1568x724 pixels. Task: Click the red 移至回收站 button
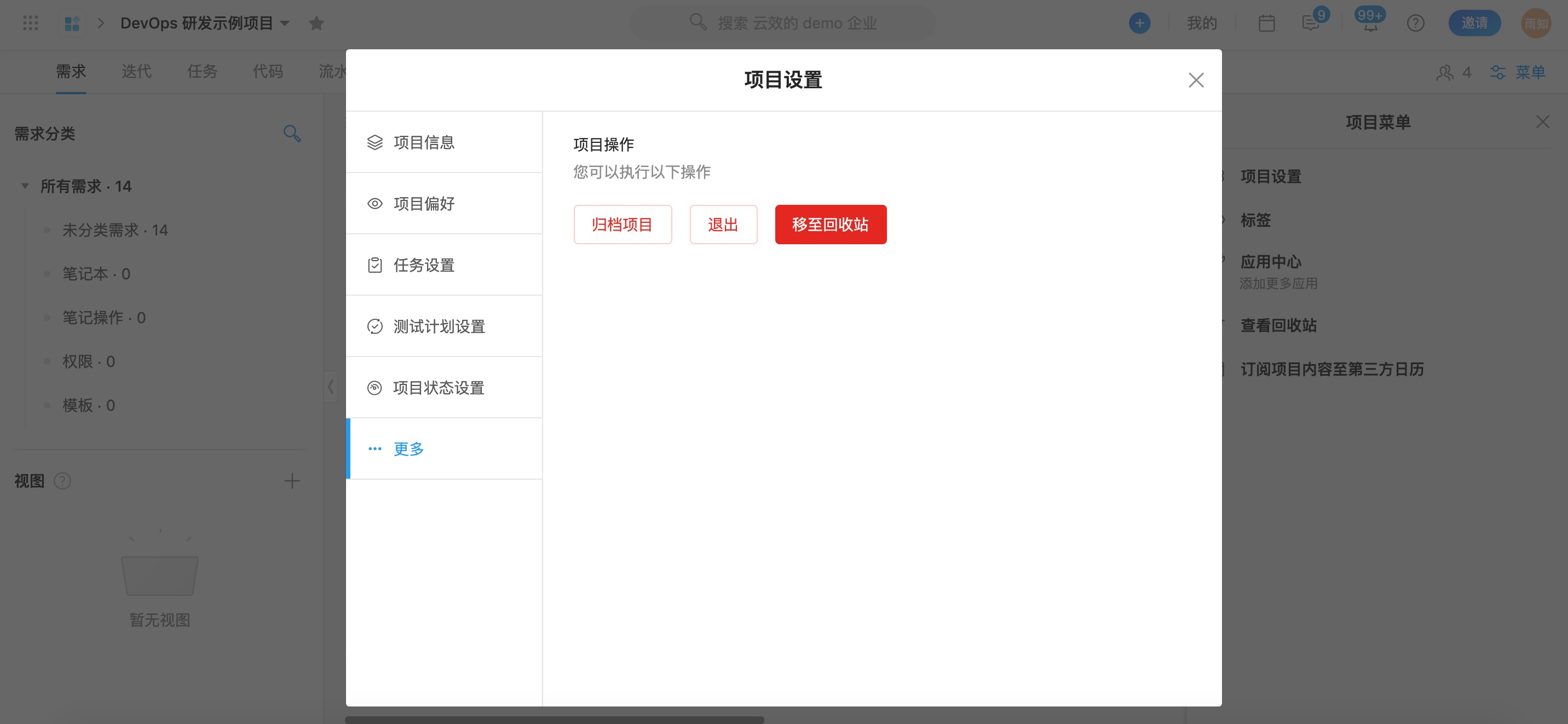pyautogui.click(x=830, y=225)
